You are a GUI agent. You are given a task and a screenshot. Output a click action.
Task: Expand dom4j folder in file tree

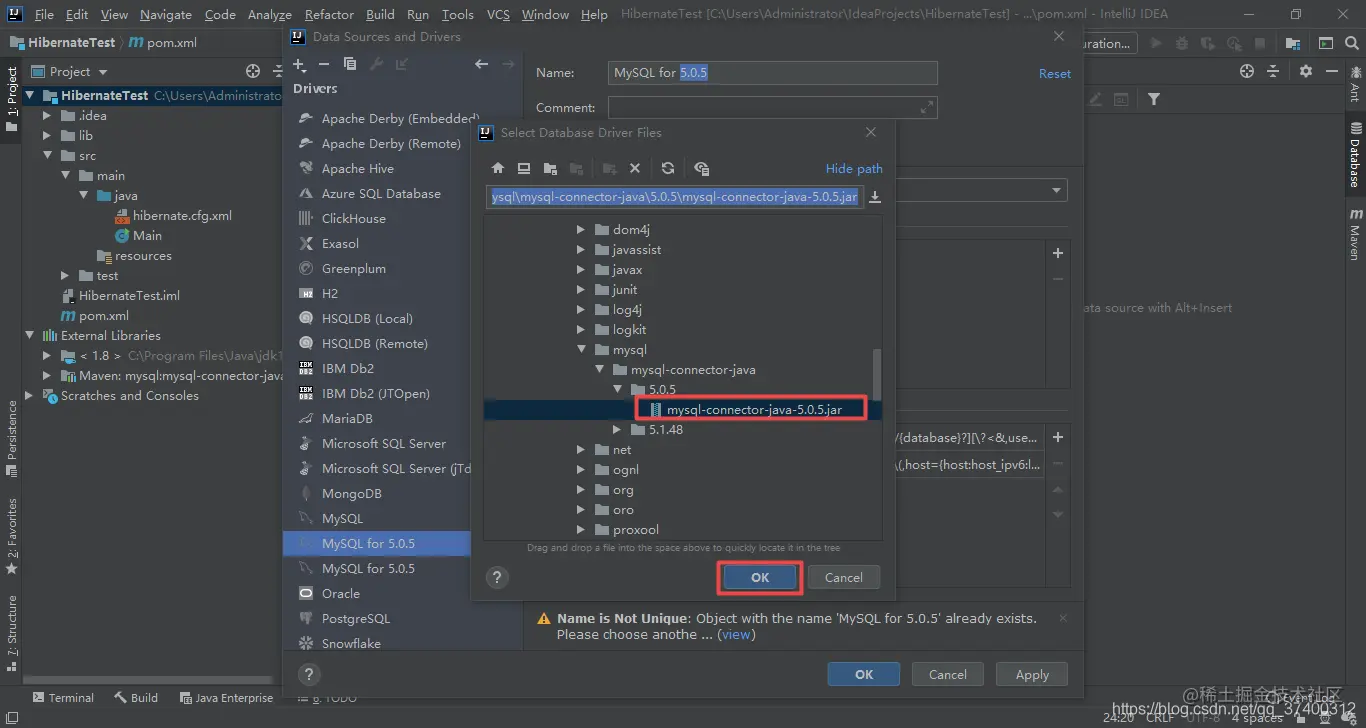point(581,230)
